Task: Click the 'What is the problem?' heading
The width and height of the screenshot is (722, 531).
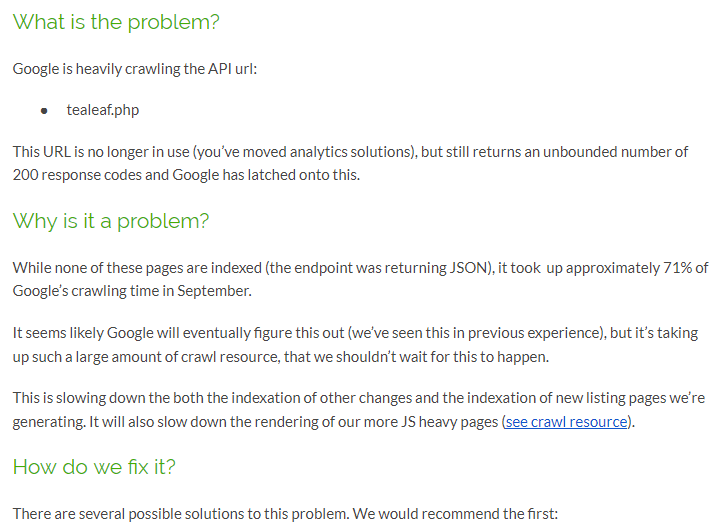Action: [116, 22]
